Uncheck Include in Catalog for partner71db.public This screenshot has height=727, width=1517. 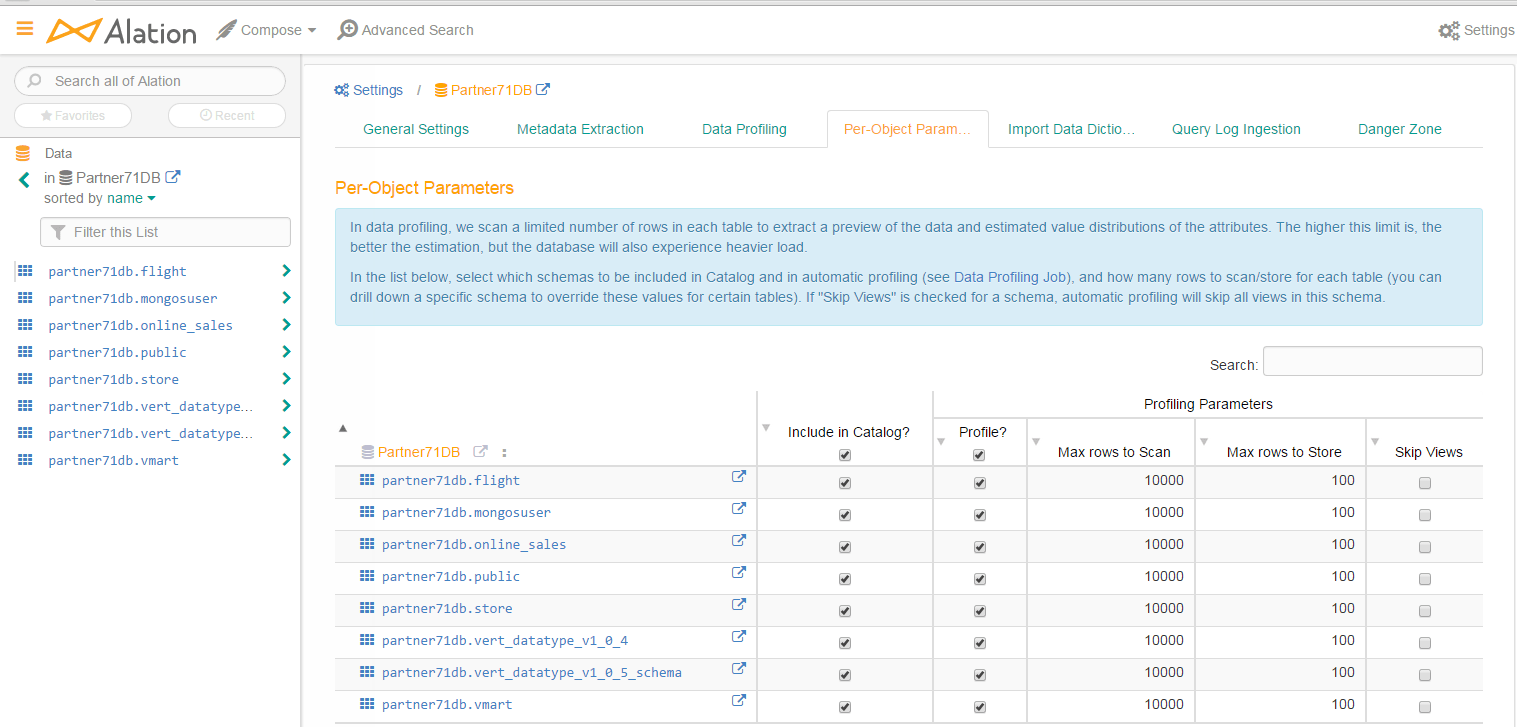[x=844, y=578]
